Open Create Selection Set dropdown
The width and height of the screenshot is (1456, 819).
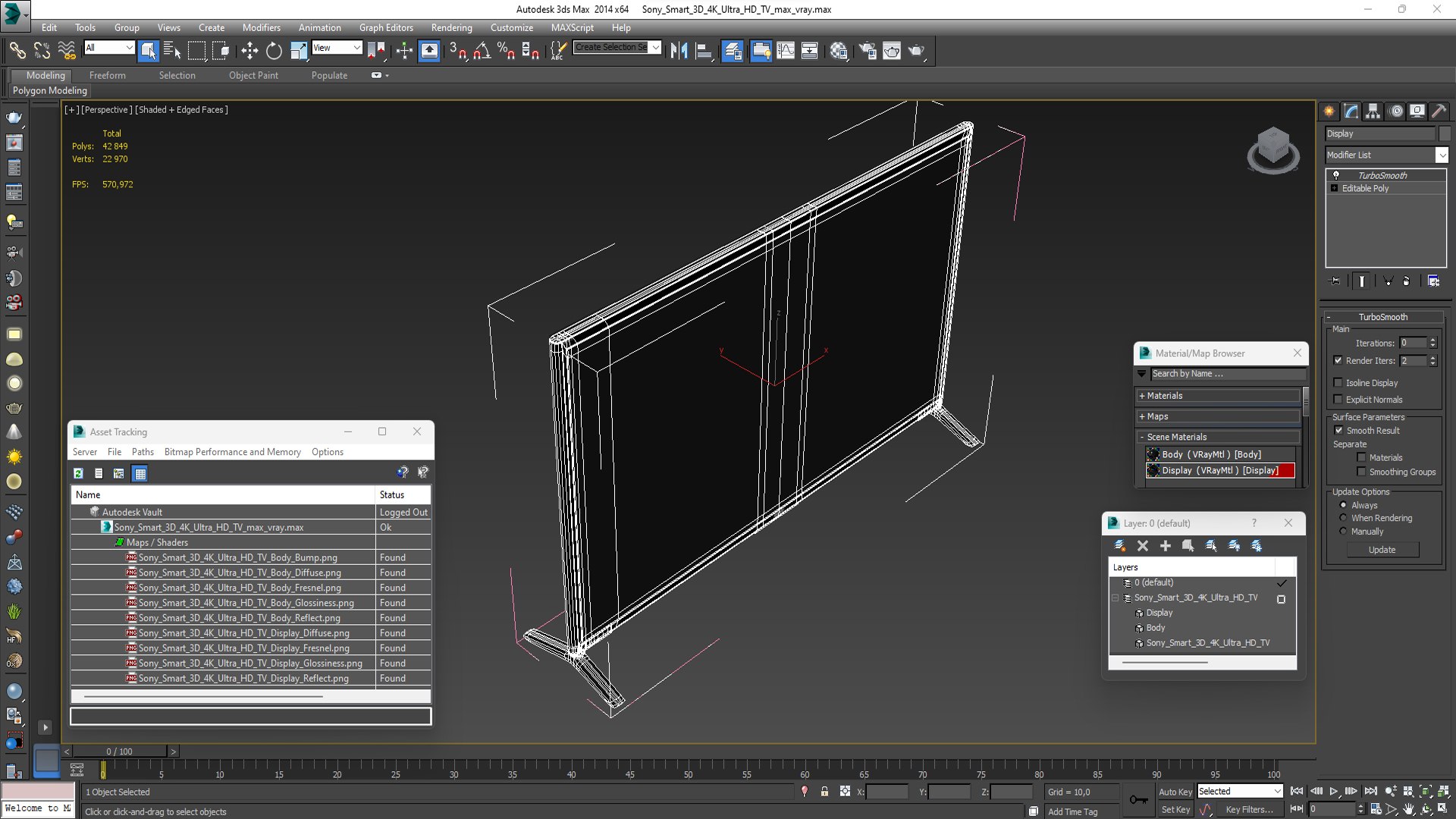click(x=617, y=47)
